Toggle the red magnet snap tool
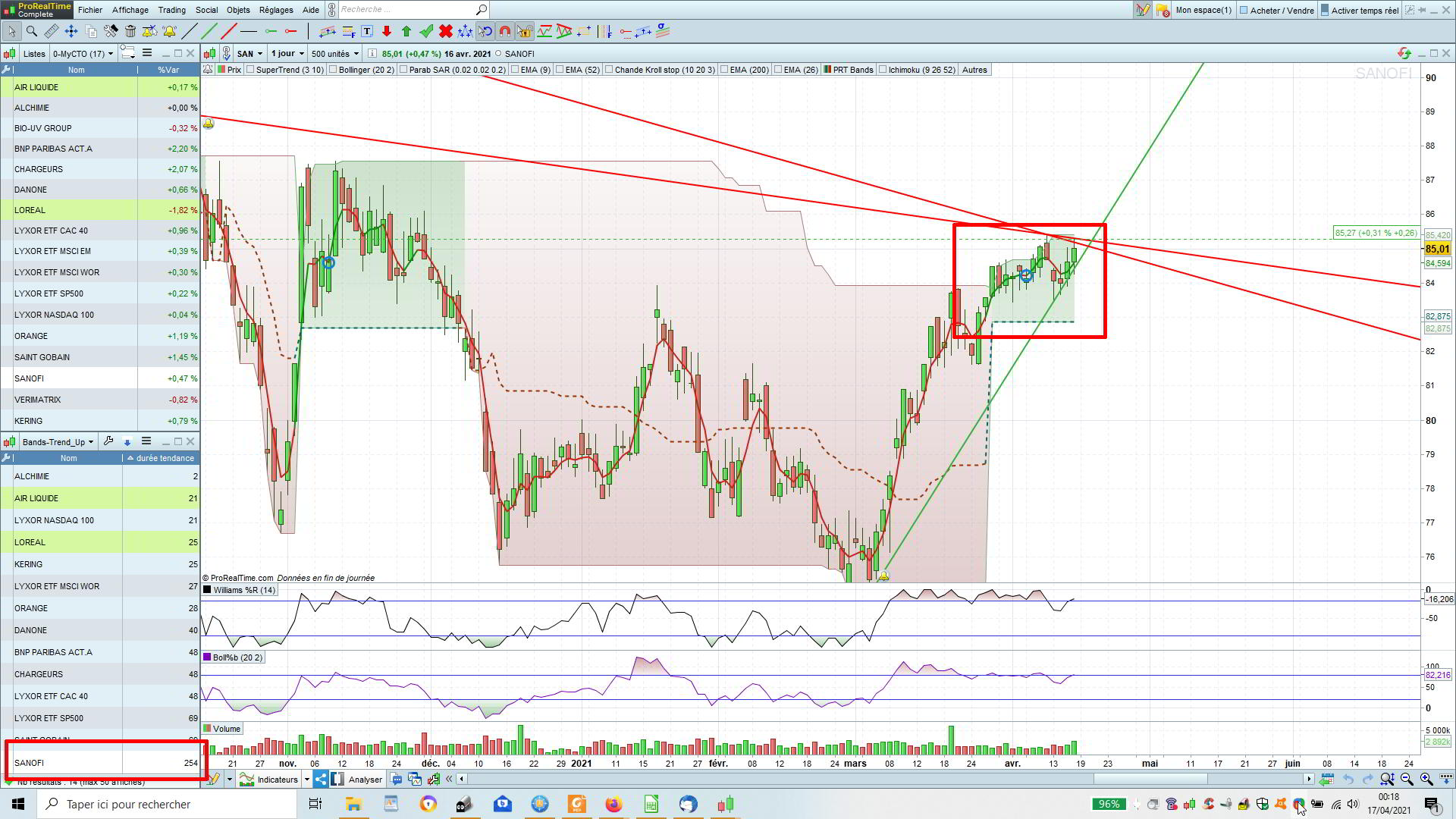The height and width of the screenshot is (819, 1456). tap(505, 31)
